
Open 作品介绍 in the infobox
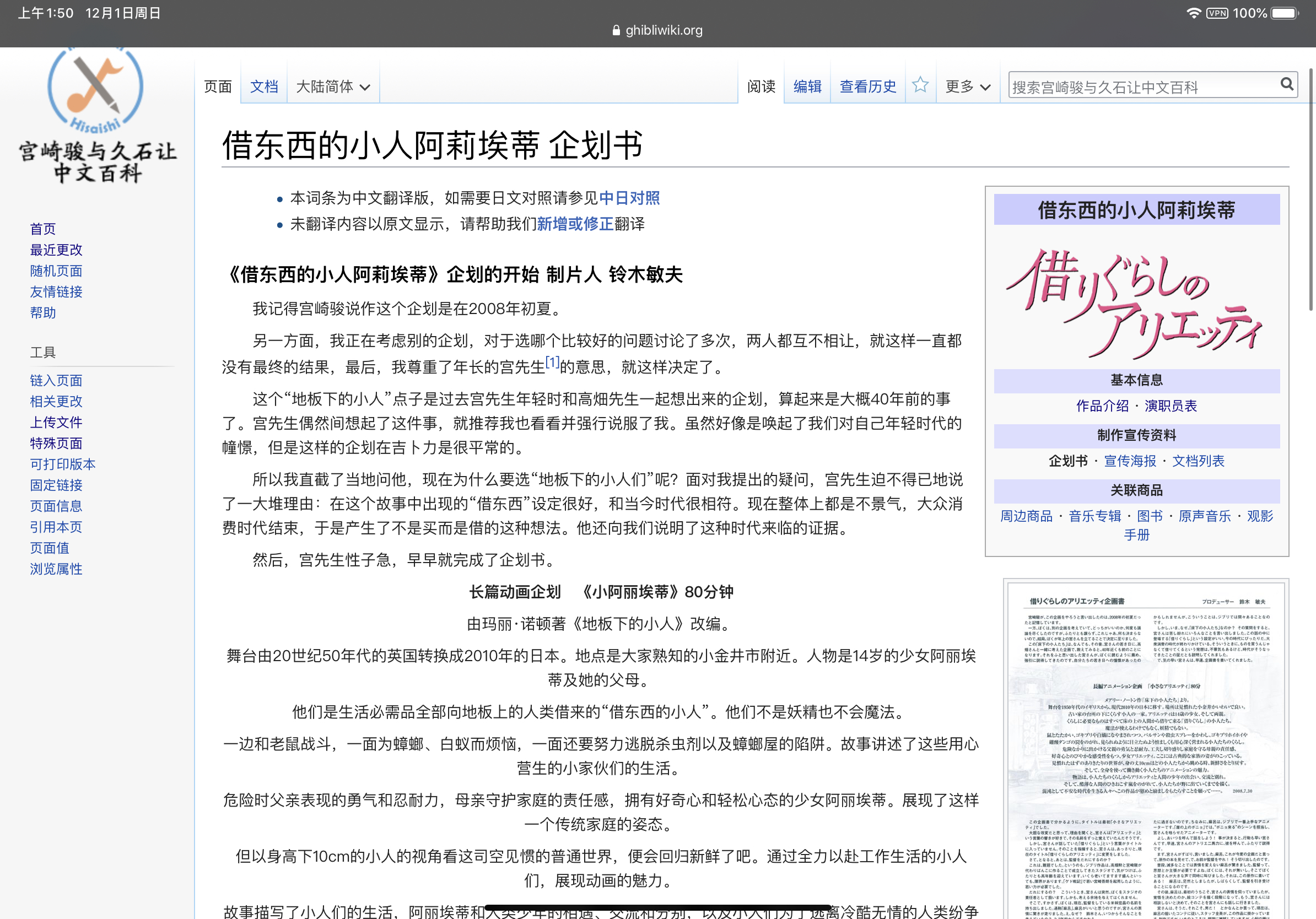coord(1102,406)
